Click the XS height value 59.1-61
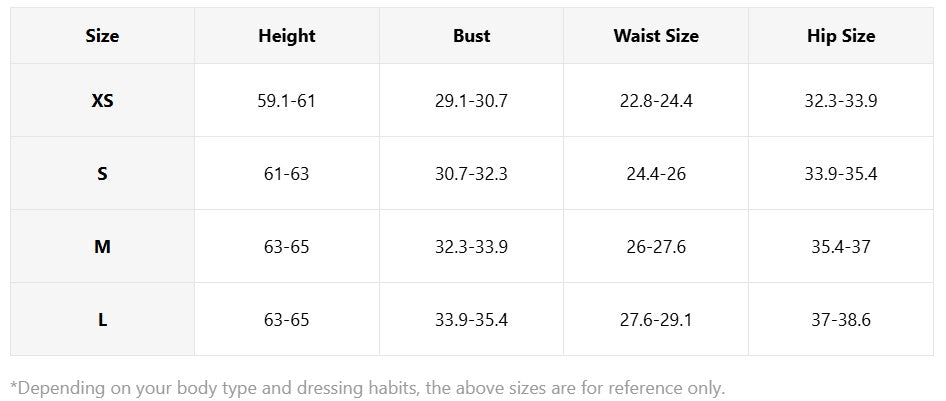This screenshot has height=401, width=946. click(287, 101)
